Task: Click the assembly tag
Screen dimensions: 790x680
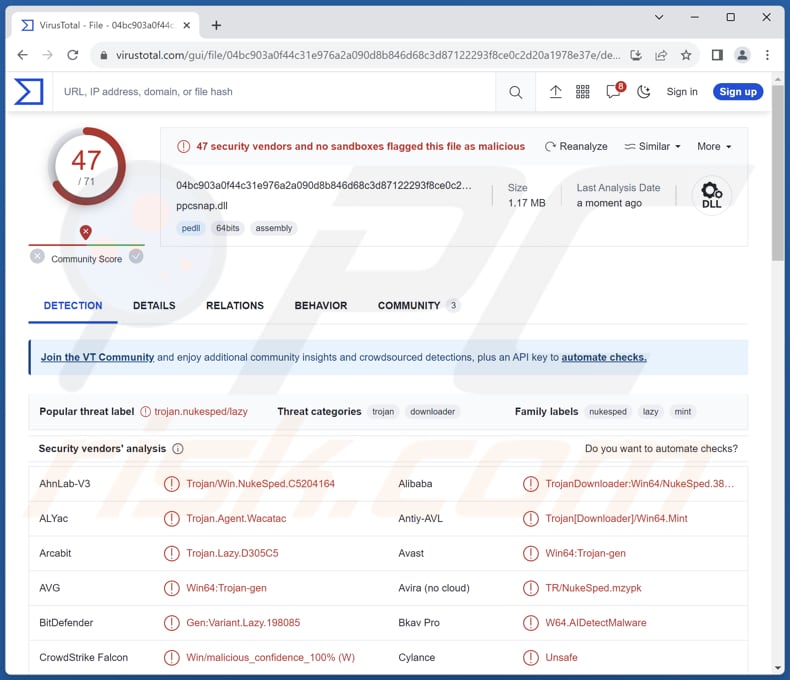Action: 274,228
